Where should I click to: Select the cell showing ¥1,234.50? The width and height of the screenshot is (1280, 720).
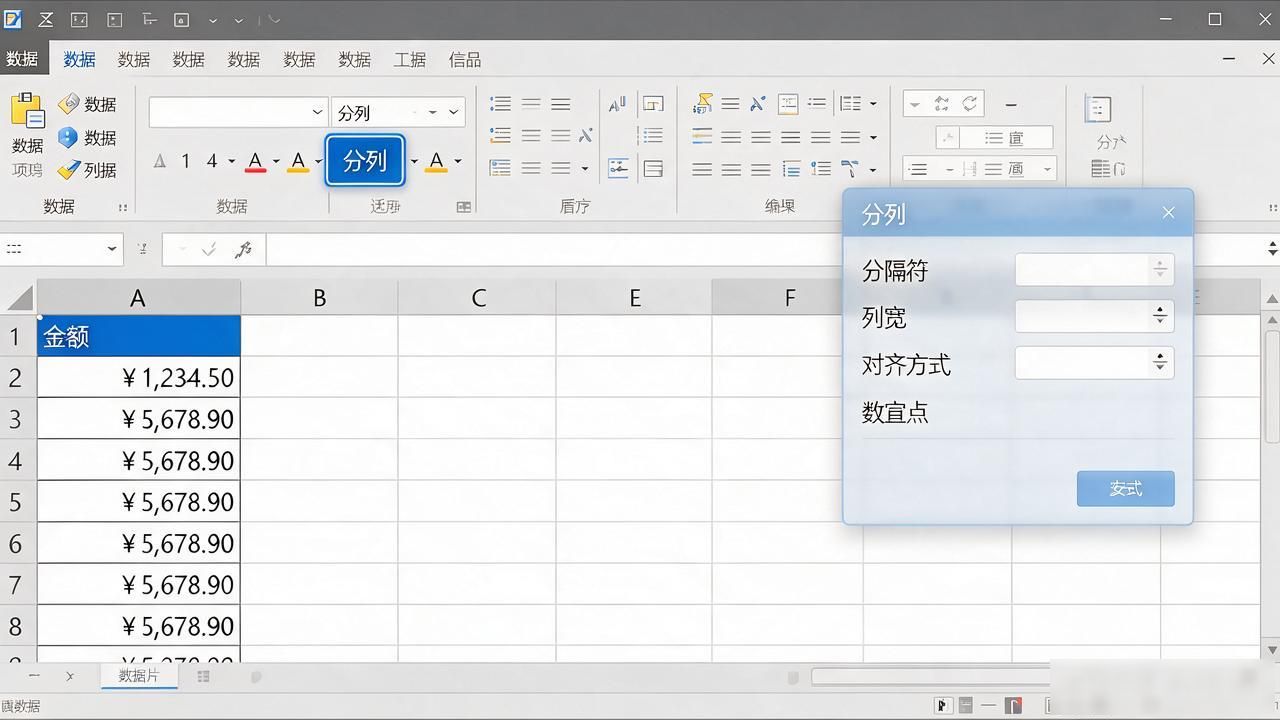[139, 377]
